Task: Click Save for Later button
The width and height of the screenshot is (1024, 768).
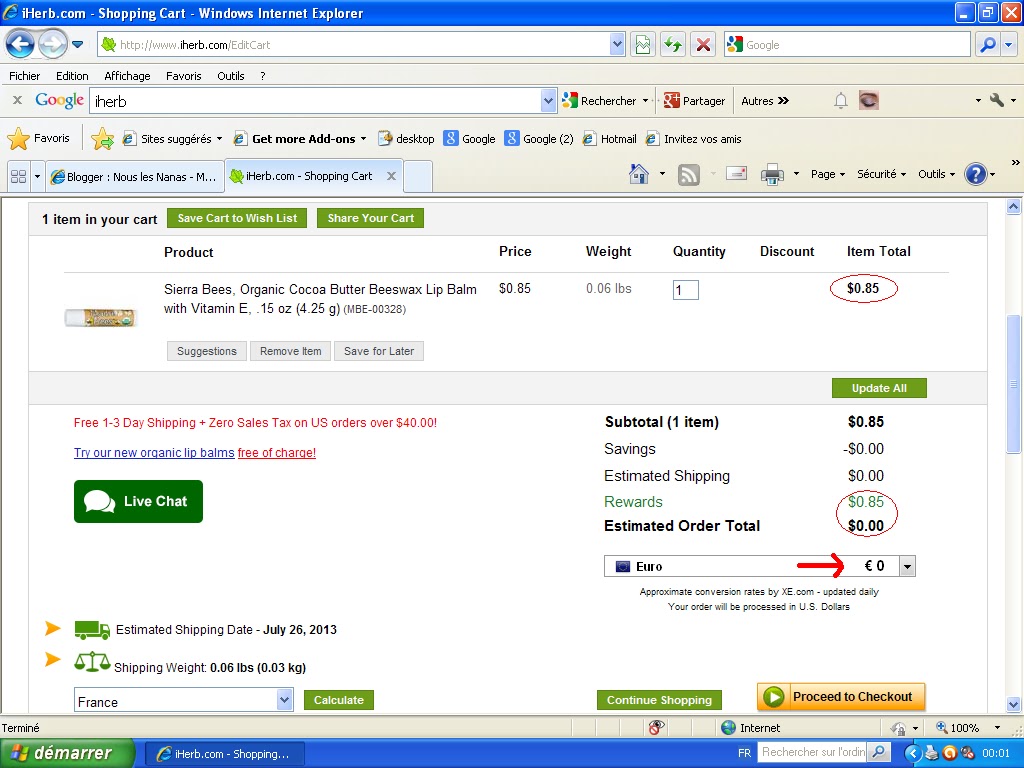Action: pyautogui.click(x=379, y=351)
